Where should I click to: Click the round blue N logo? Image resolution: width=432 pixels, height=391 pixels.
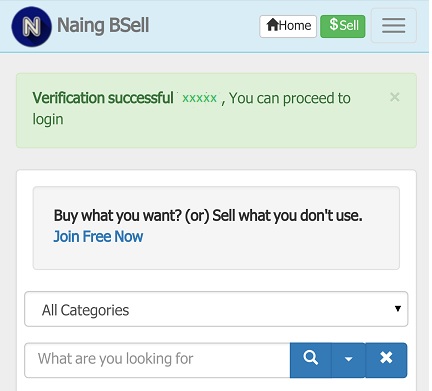tap(32, 26)
